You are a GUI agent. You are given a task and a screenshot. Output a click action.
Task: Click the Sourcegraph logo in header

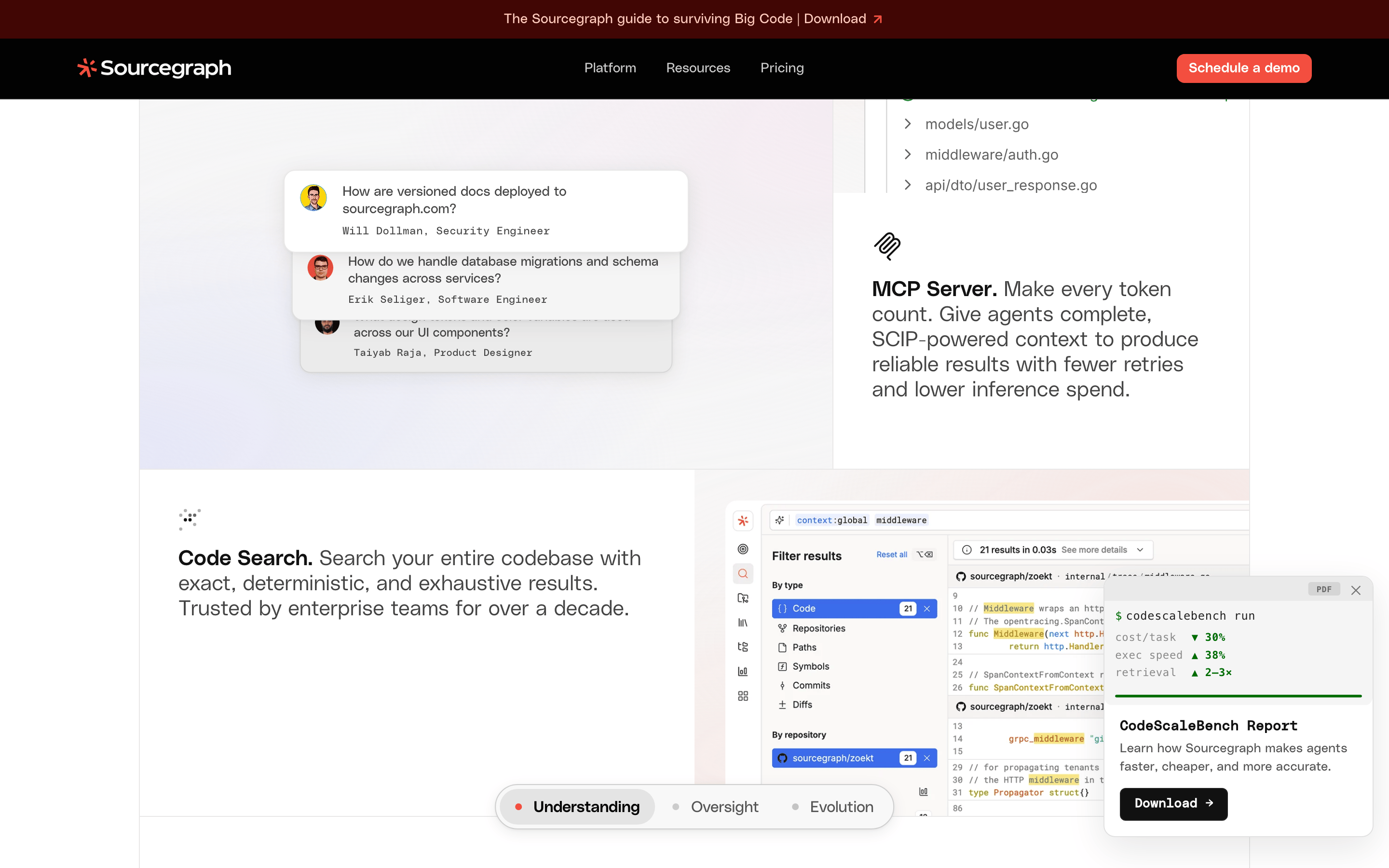tap(154, 68)
